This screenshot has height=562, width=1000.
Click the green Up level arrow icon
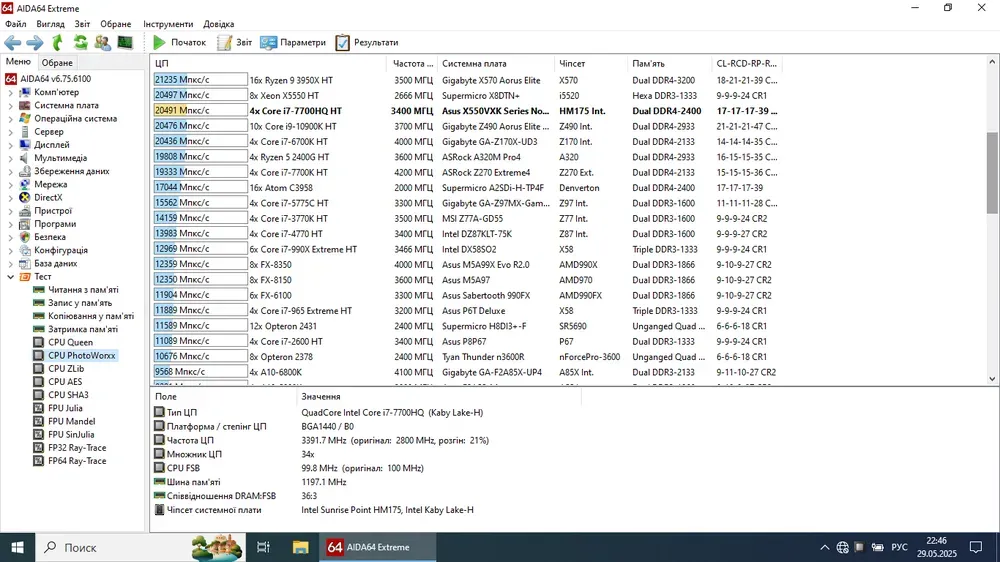click(57, 43)
